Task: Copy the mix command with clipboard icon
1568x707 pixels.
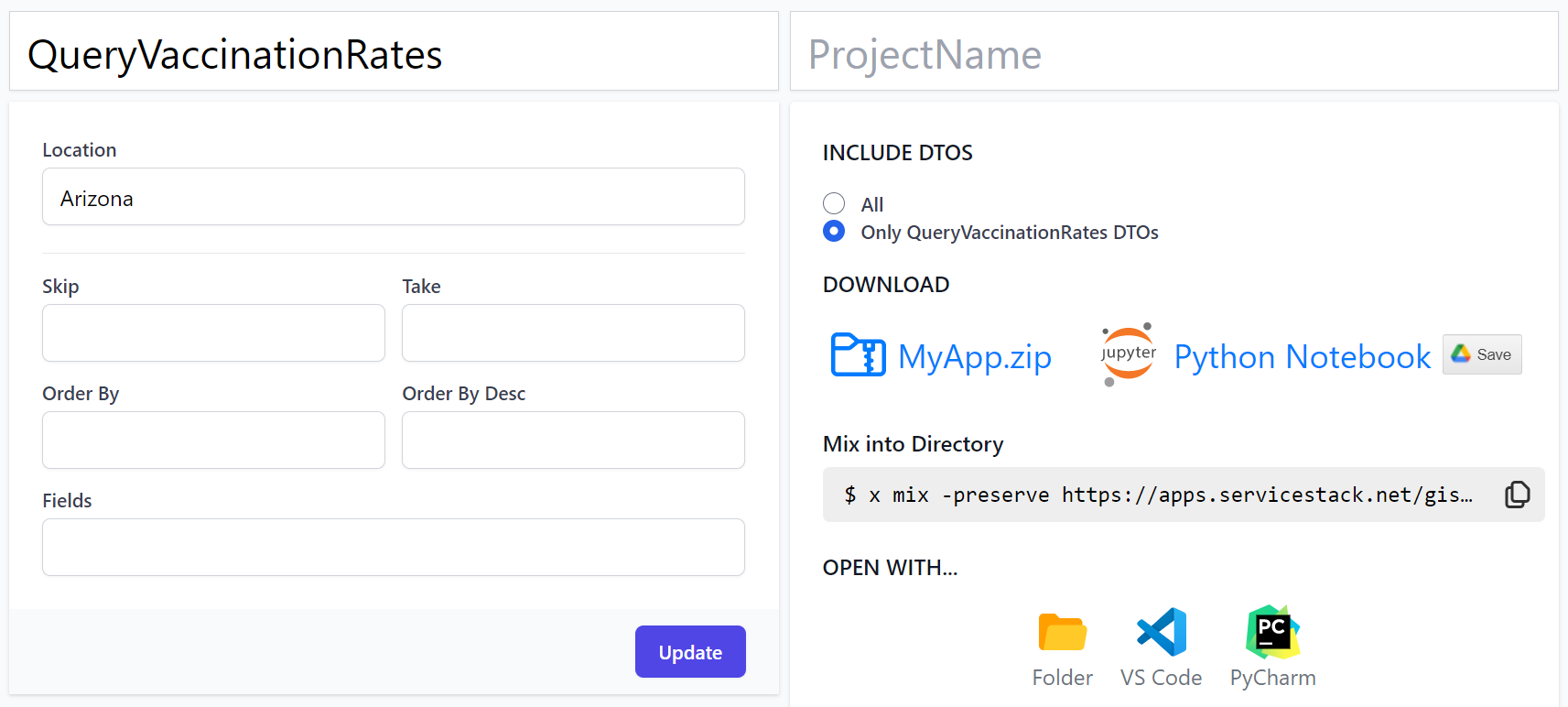Action: coord(1517,495)
